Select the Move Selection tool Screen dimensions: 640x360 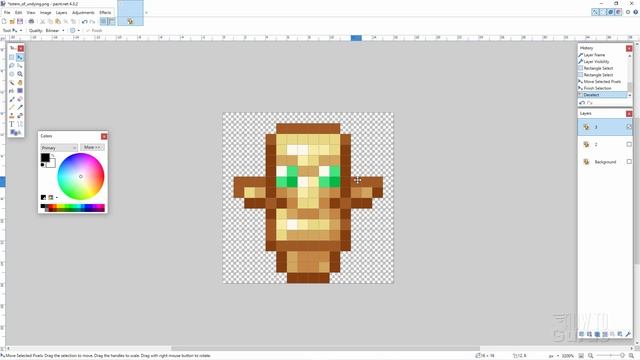tap(20, 66)
